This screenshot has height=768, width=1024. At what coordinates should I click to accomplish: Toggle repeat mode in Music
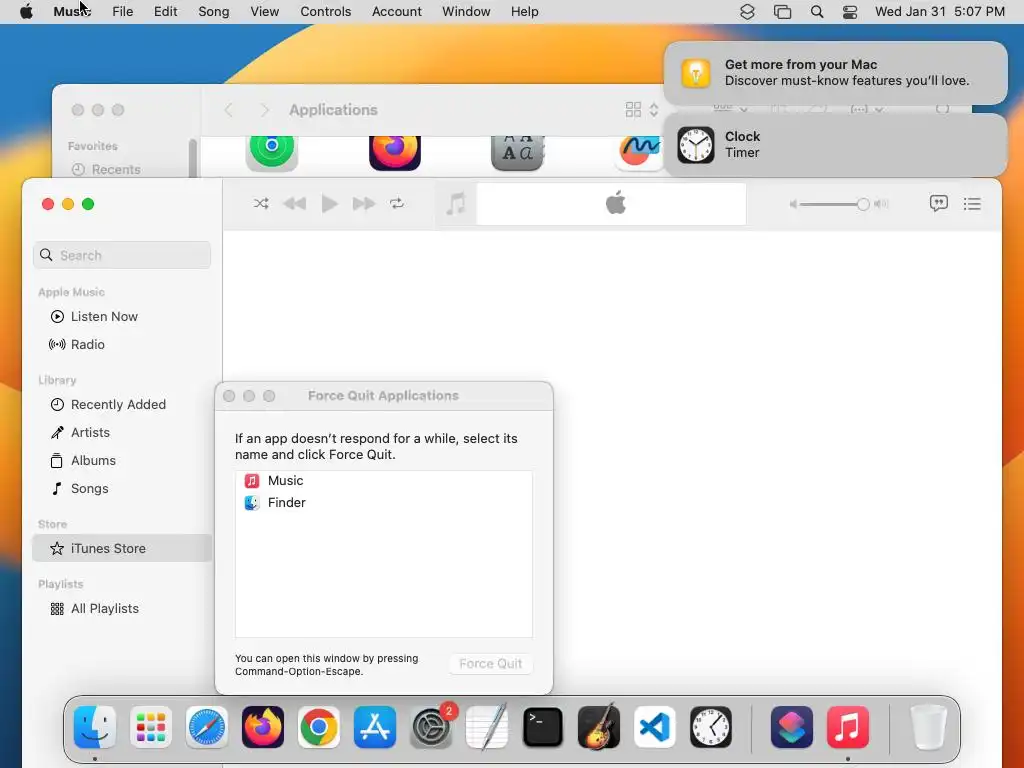tap(397, 204)
